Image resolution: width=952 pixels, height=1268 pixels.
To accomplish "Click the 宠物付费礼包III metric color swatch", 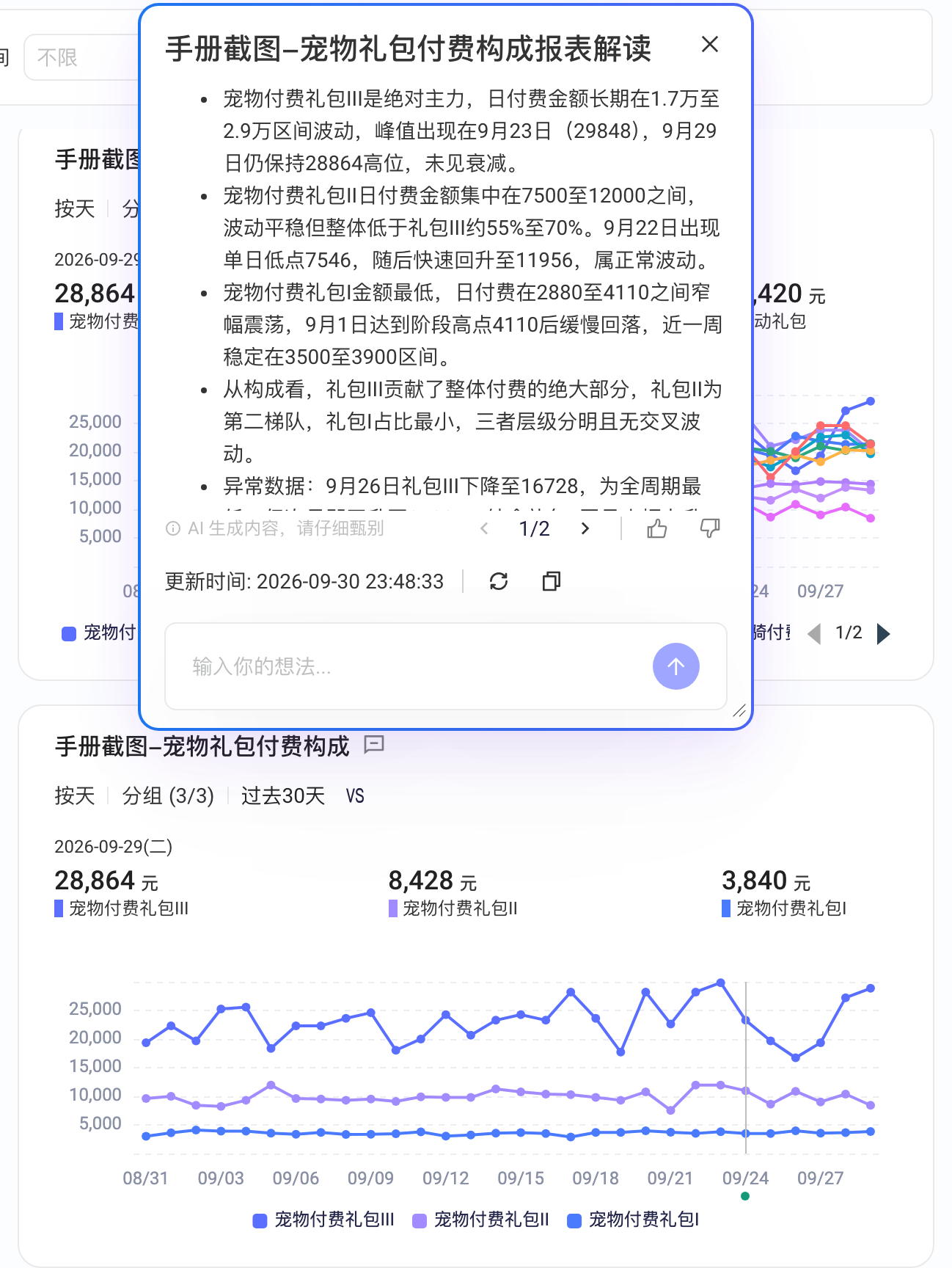I will coord(59,908).
